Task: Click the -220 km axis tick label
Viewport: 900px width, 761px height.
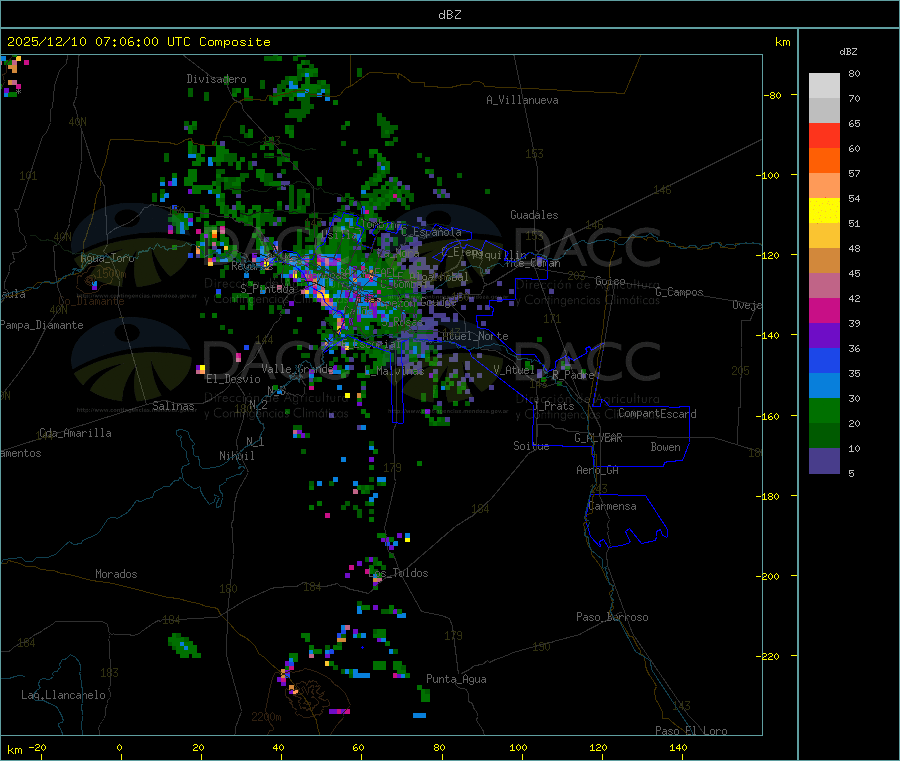Action: pos(770,657)
